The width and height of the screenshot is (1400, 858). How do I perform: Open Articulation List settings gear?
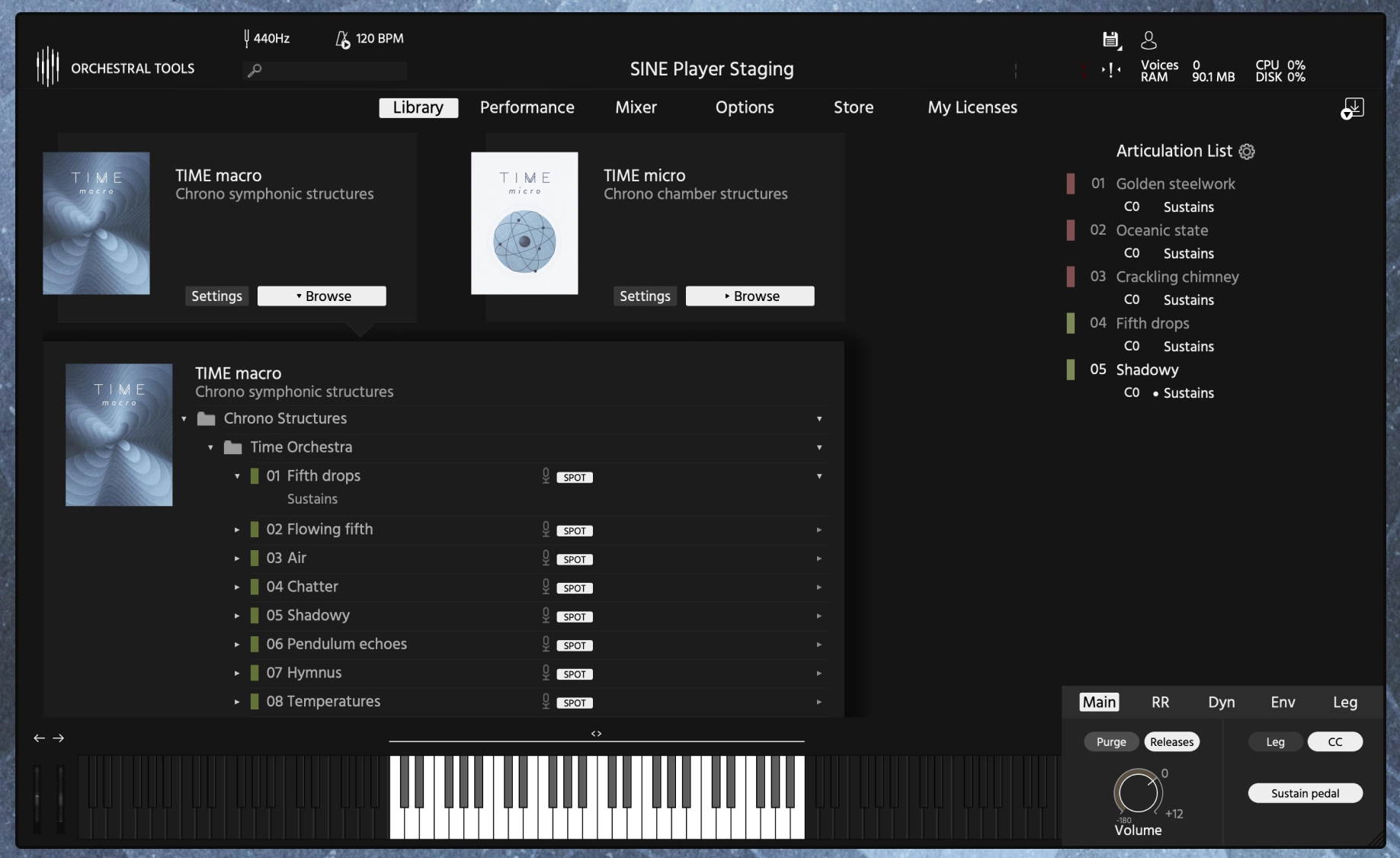(x=1247, y=152)
